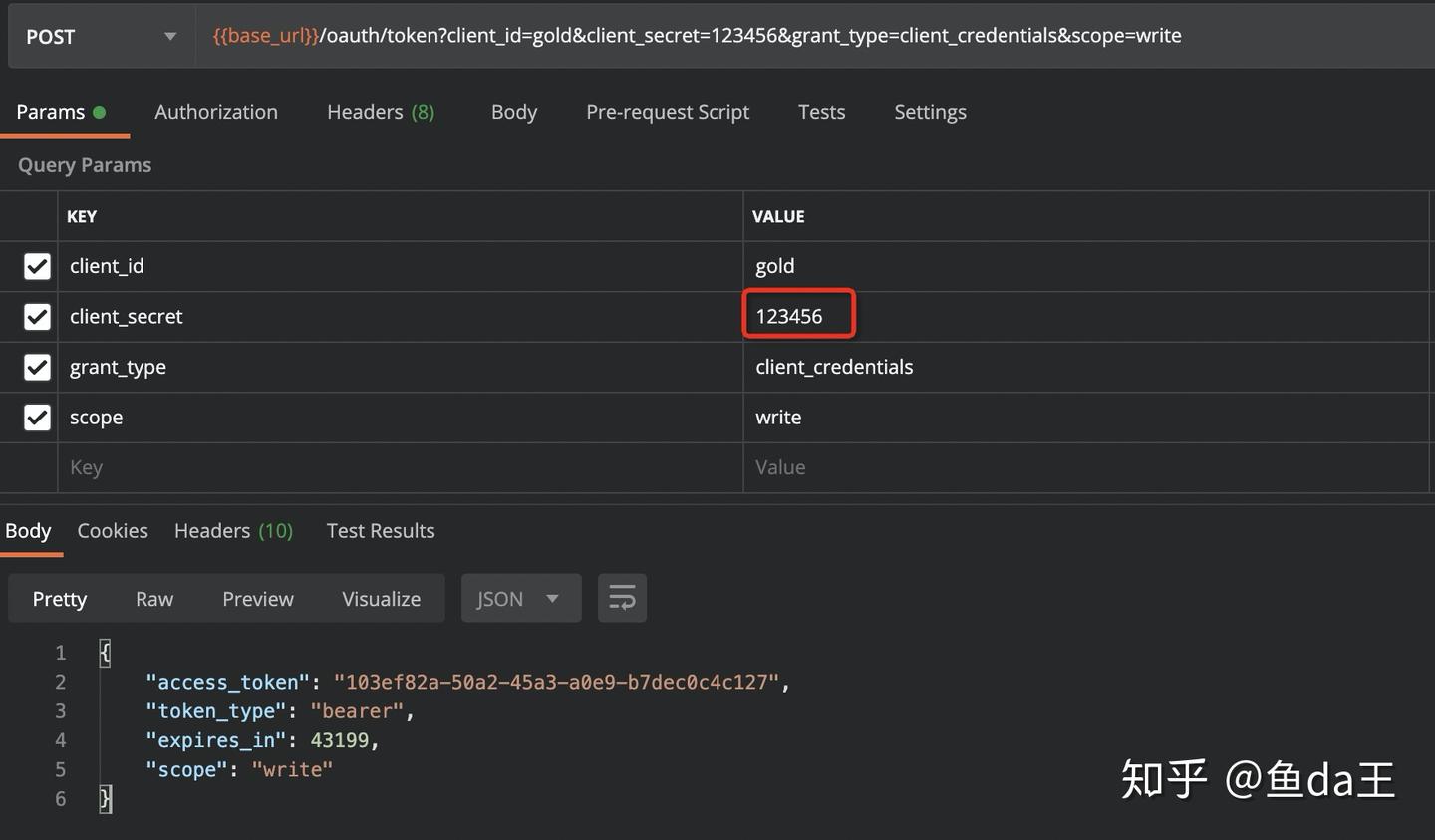This screenshot has width=1435, height=840.
Task: Uncheck the grant_type parameter
Action: pyautogui.click(x=37, y=367)
